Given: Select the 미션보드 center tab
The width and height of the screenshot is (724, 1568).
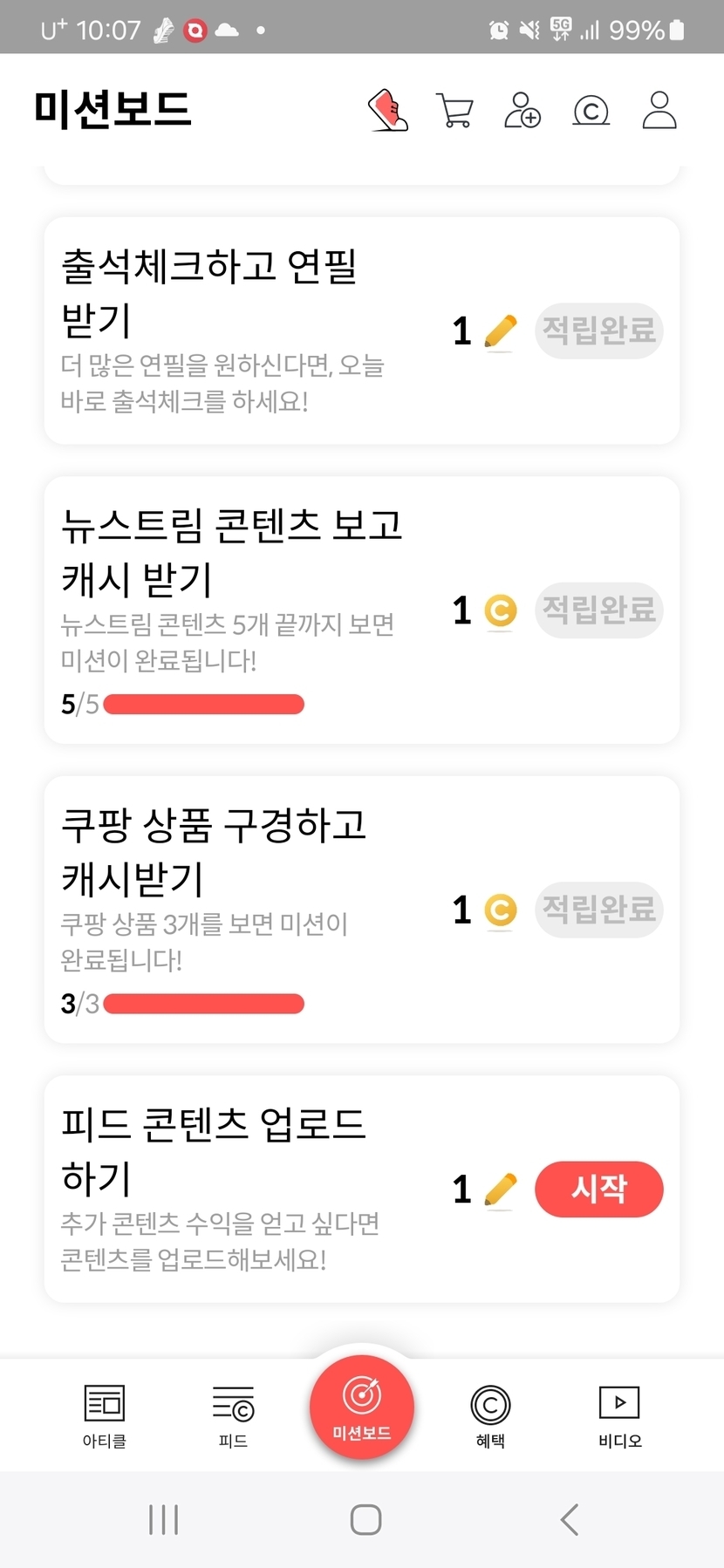Looking at the screenshot, I should click(x=362, y=1406).
